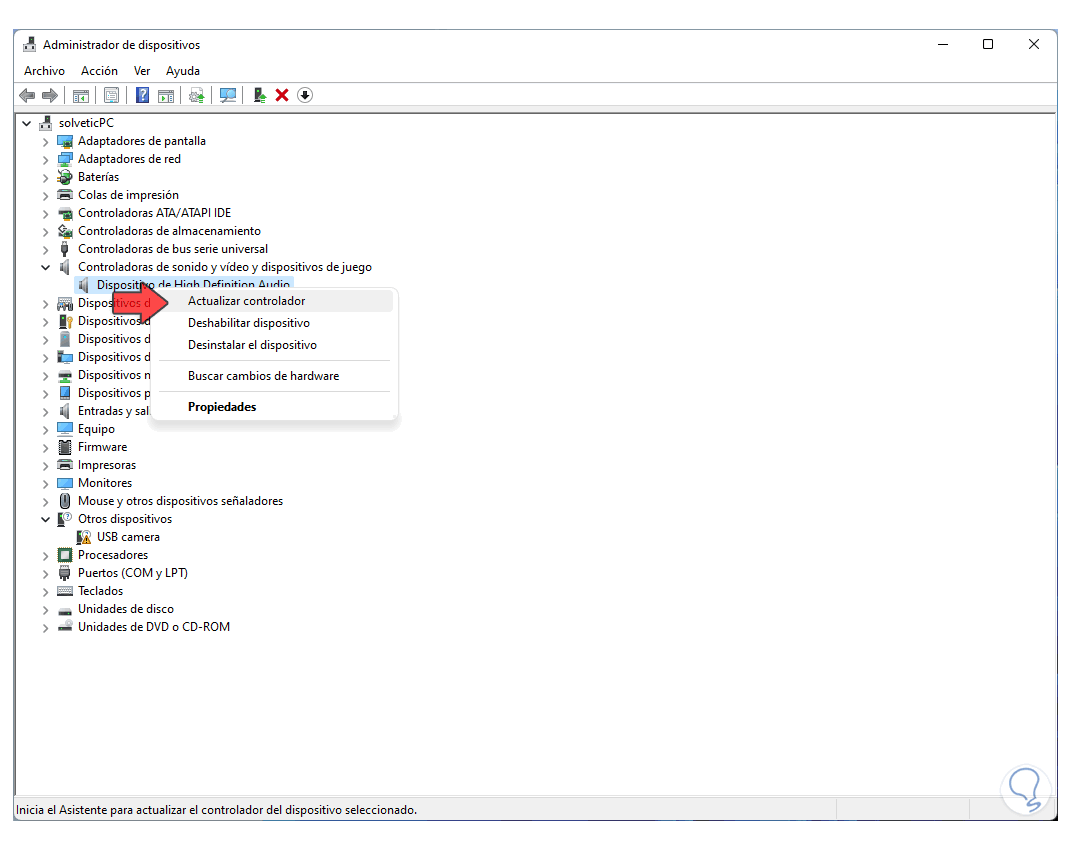The width and height of the screenshot is (1071, 850).
Task: Click the Mouse y otros dispositivos icon
Action: coord(65,501)
